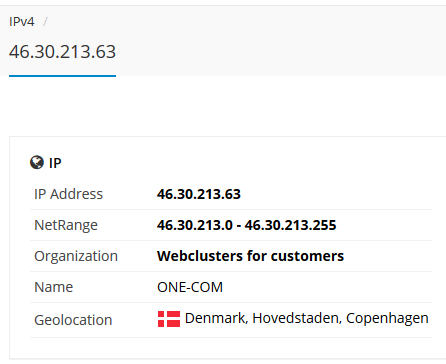Image resolution: width=446 pixels, height=364 pixels.
Task: Click the IP Address row label
Action: (x=68, y=194)
